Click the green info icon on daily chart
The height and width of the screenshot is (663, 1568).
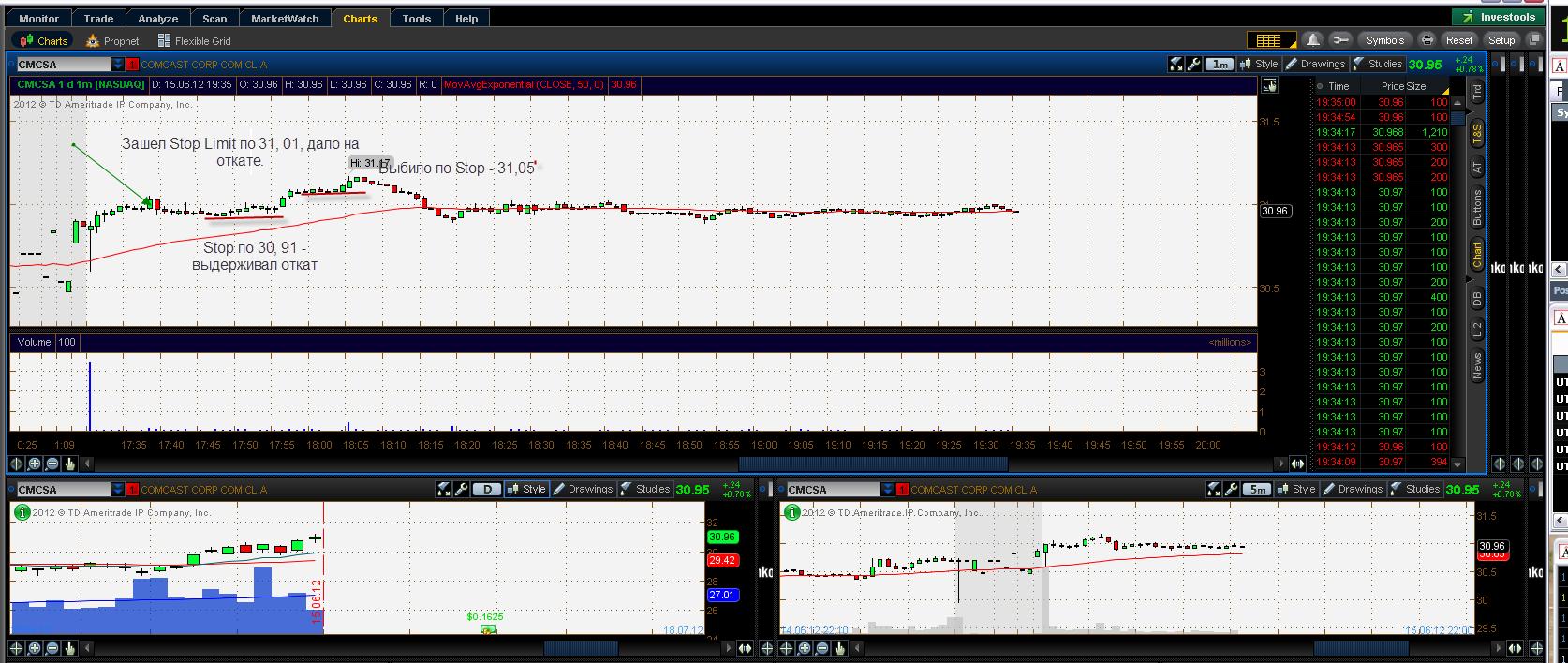22,511
